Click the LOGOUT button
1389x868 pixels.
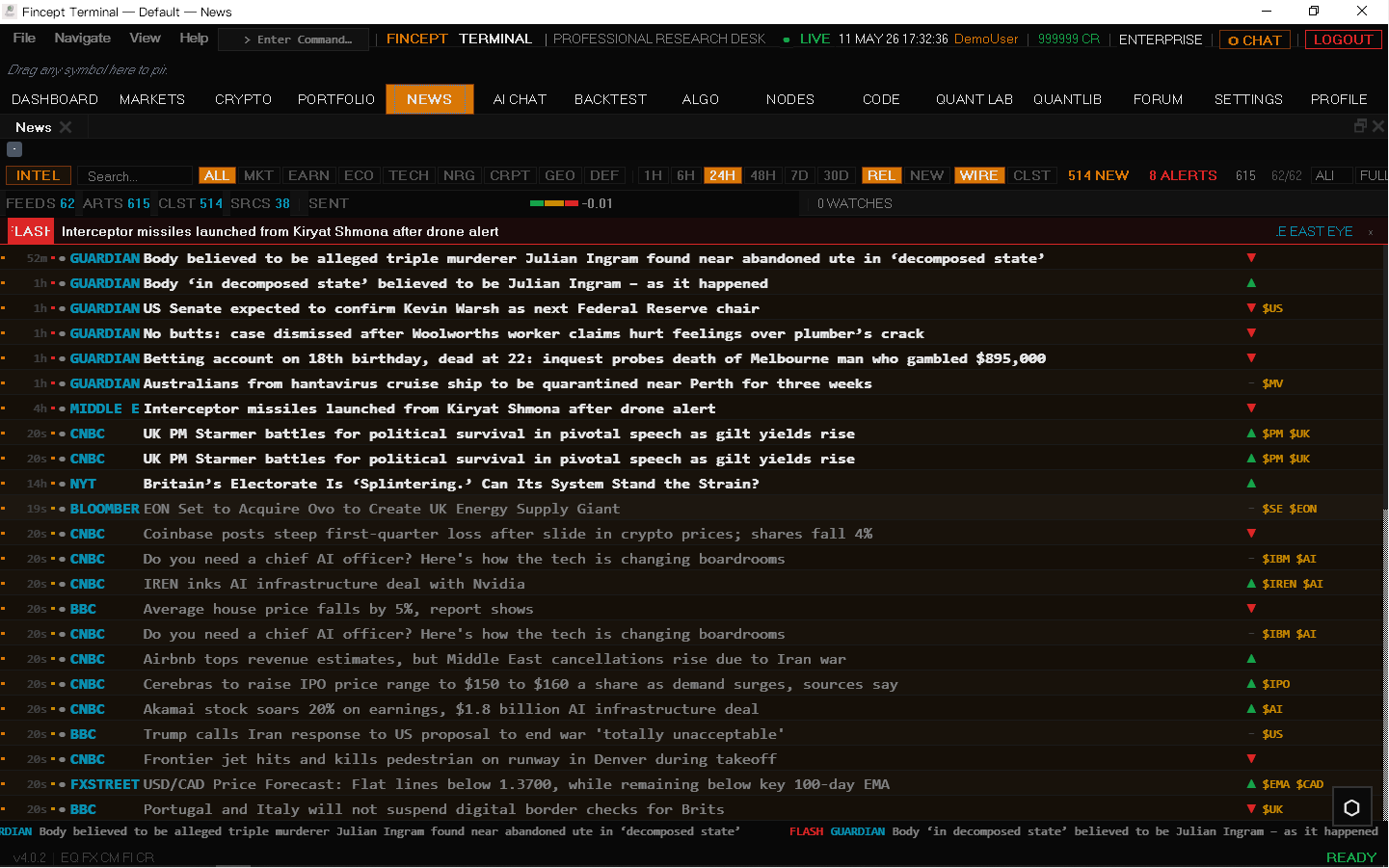(x=1343, y=39)
